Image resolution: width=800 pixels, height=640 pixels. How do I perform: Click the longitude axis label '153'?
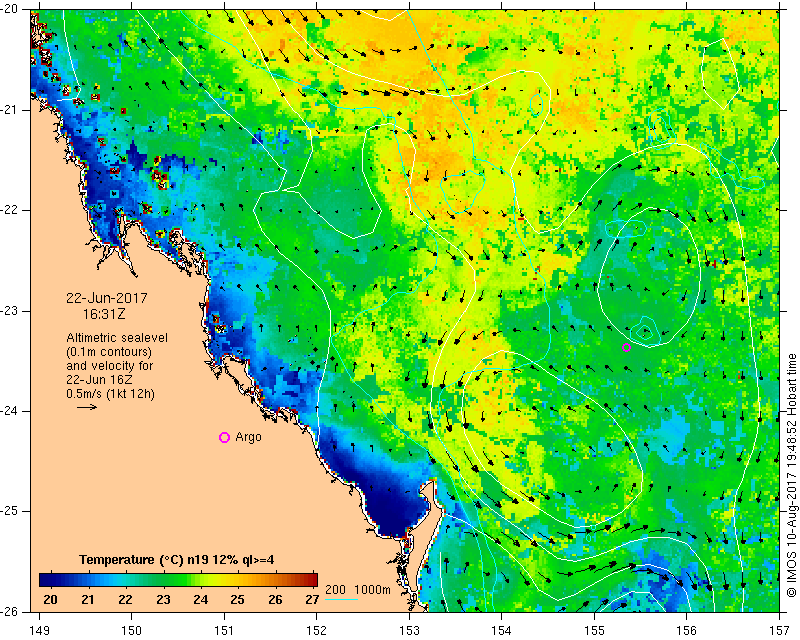point(409,630)
